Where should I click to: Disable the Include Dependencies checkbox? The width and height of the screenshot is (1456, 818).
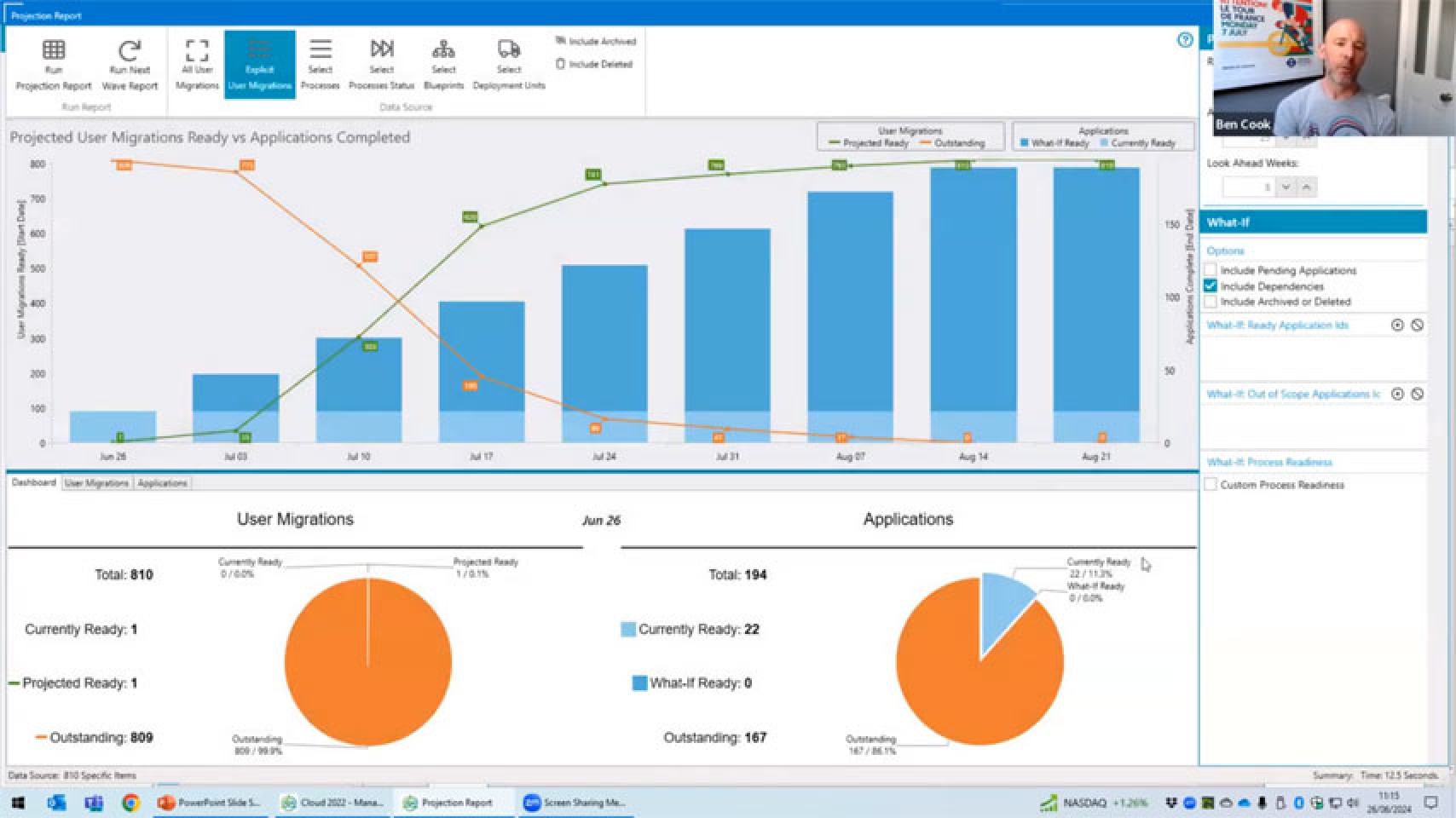[1211, 285]
